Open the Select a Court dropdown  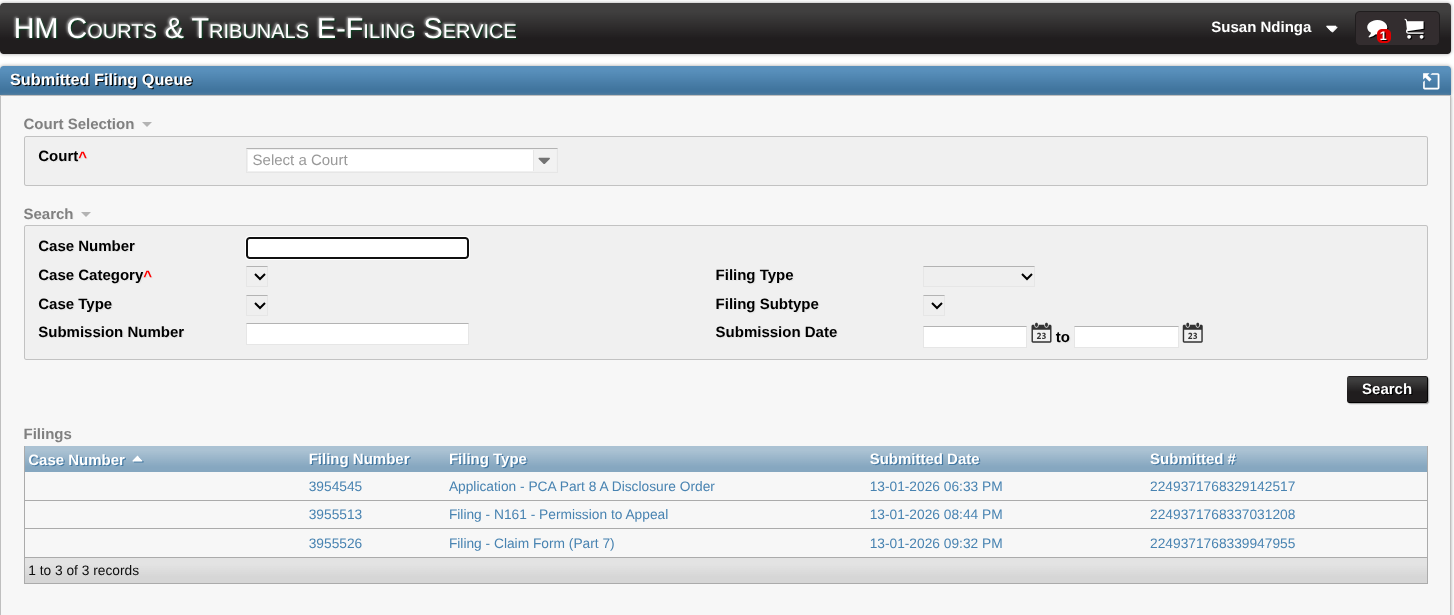[x=402, y=160]
